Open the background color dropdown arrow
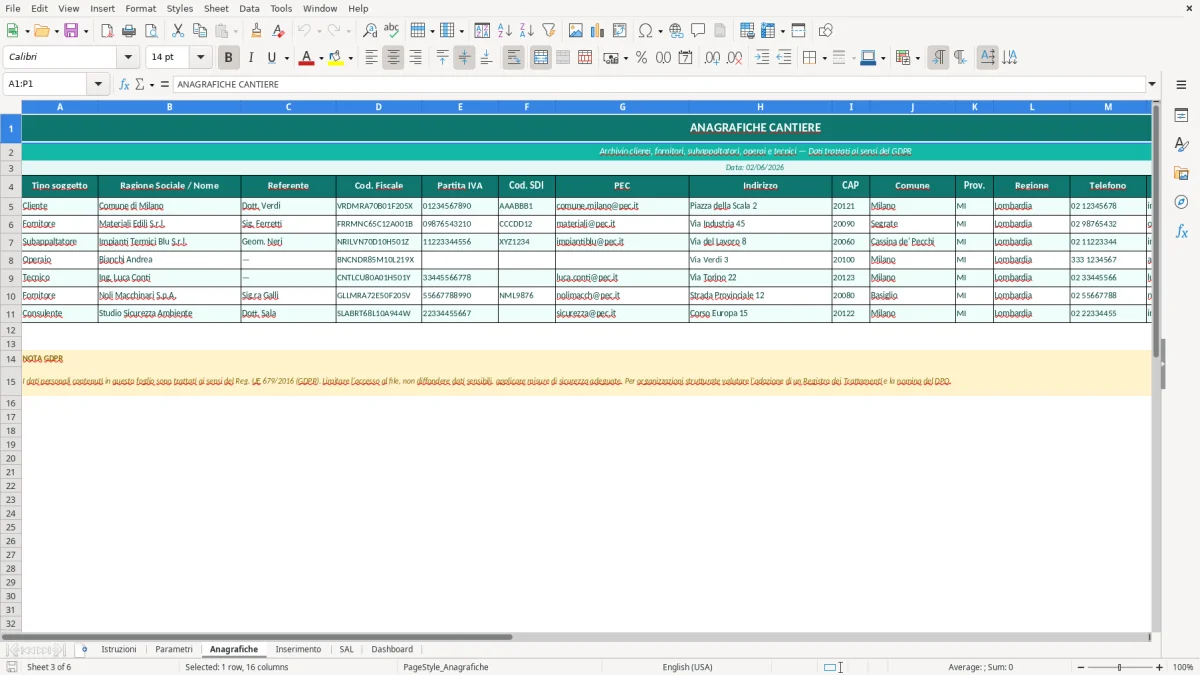This screenshot has width=1200, height=675. tap(350, 58)
